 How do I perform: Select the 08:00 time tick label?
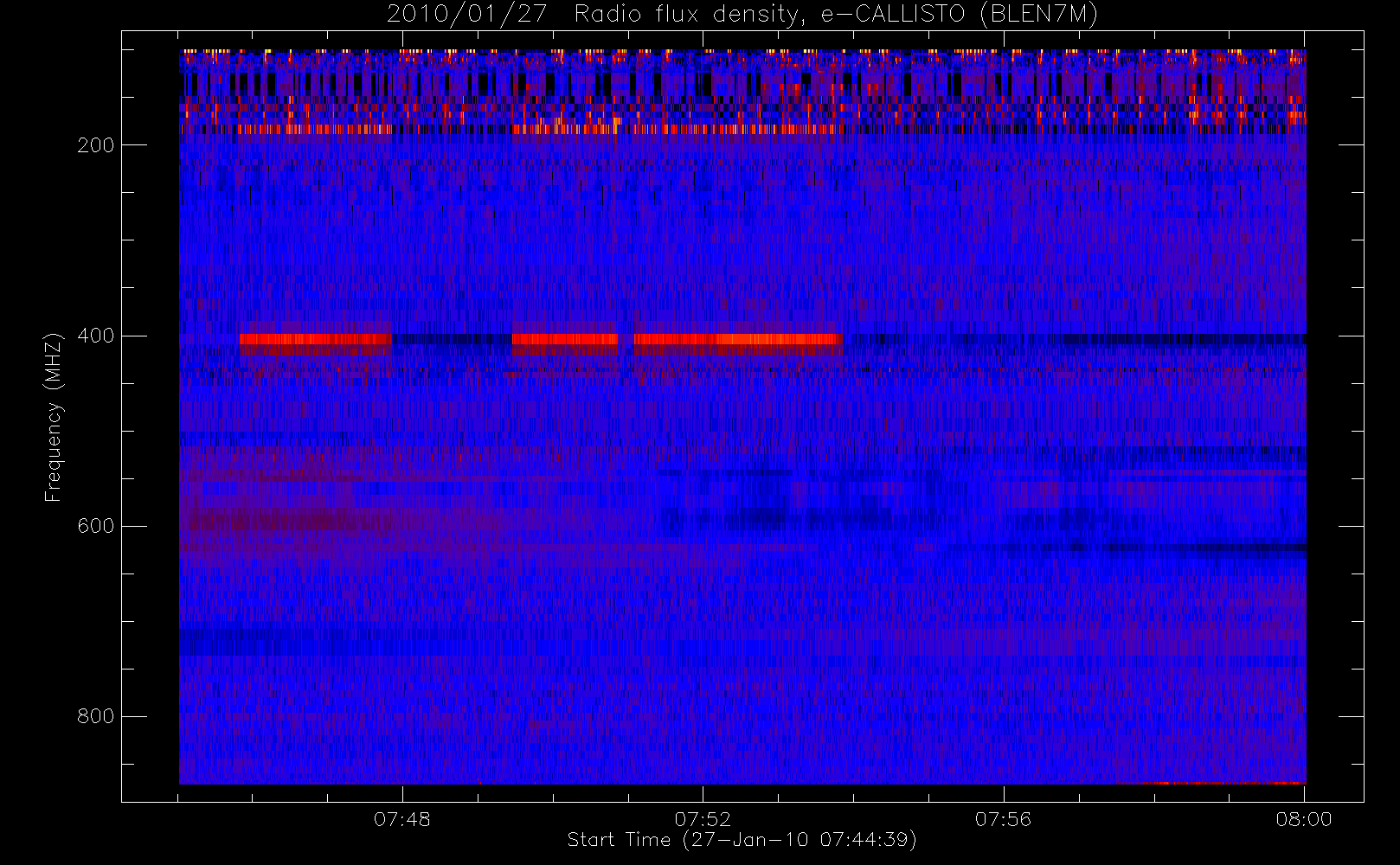1304,819
